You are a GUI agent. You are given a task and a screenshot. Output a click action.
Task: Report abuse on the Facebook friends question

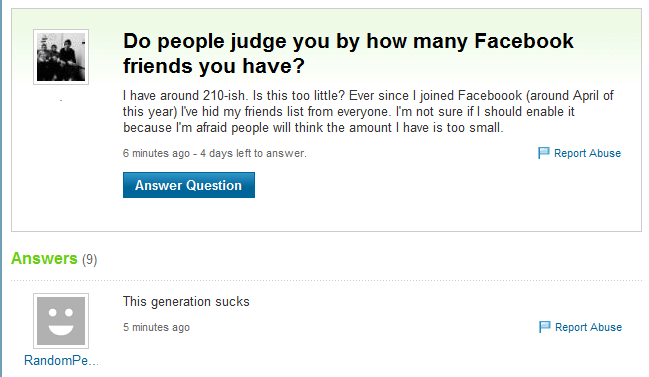coord(587,153)
